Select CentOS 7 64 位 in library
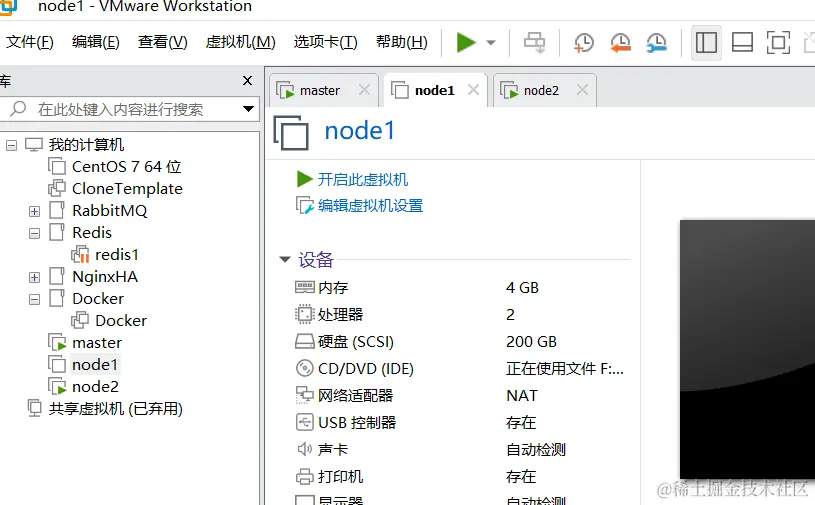 [126, 167]
